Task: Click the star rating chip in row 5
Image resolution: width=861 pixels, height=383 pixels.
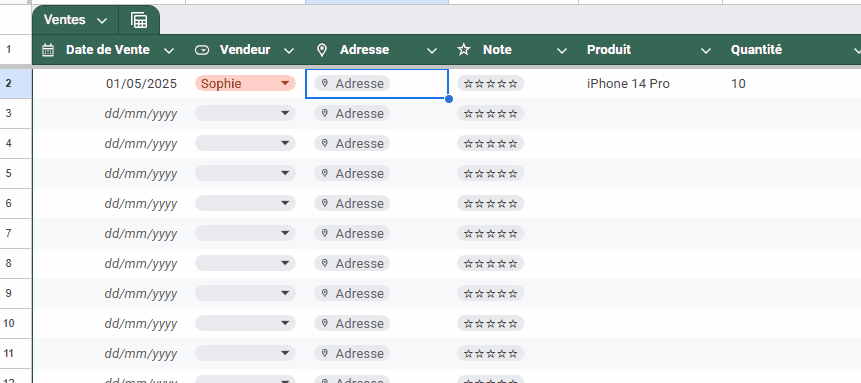Action: [x=491, y=174]
